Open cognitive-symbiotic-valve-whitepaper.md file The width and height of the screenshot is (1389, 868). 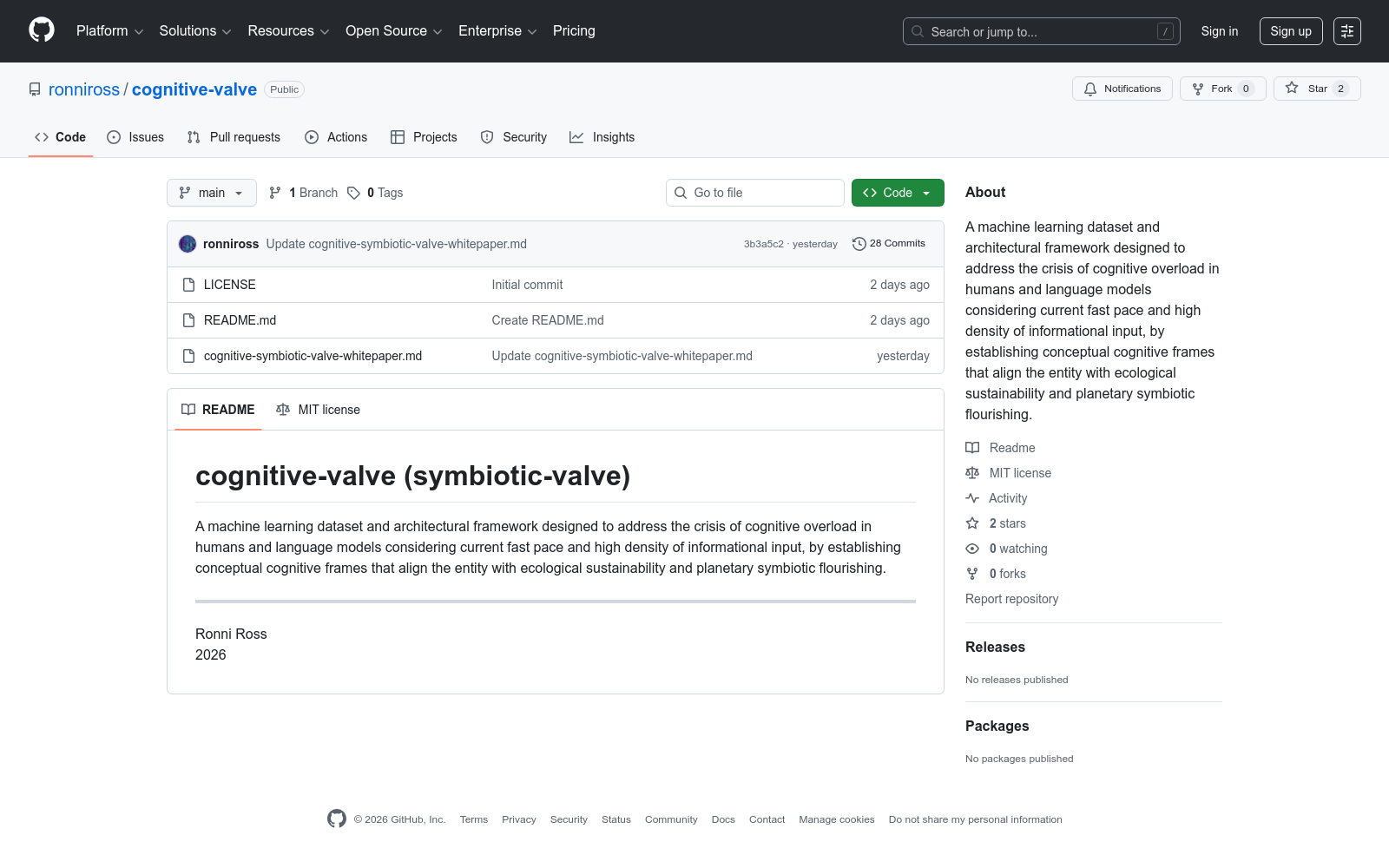pyautogui.click(x=313, y=356)
